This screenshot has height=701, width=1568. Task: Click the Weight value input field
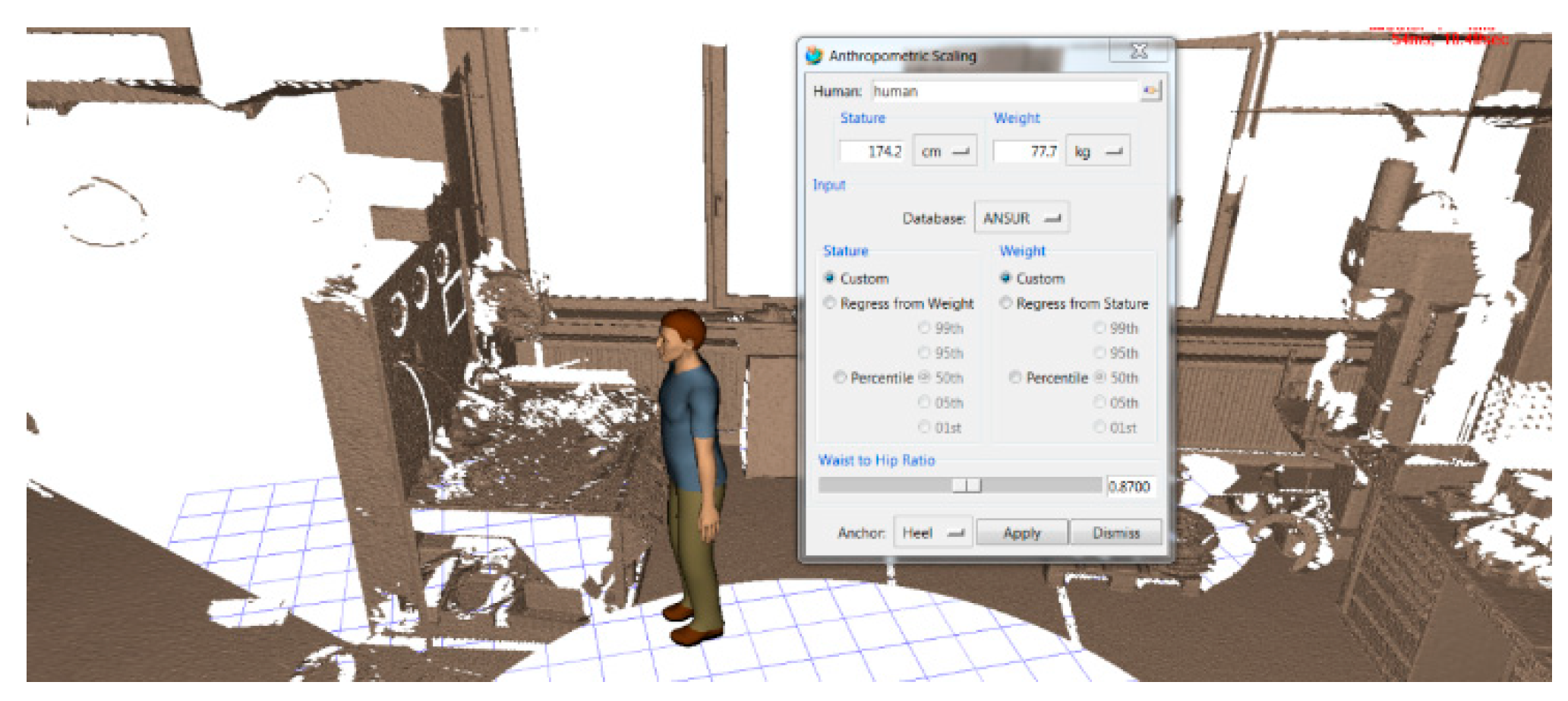pyautogui.click(x=1027, y=152)
